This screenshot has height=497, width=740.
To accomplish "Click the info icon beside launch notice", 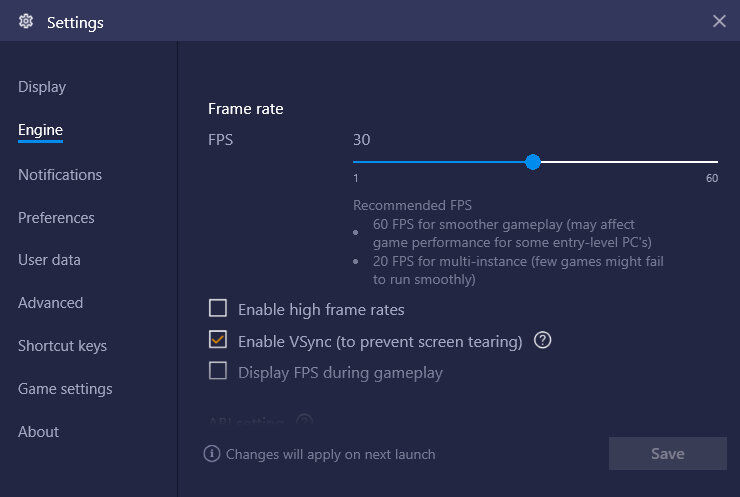I will pyautogui.click(x=212, y=454).
